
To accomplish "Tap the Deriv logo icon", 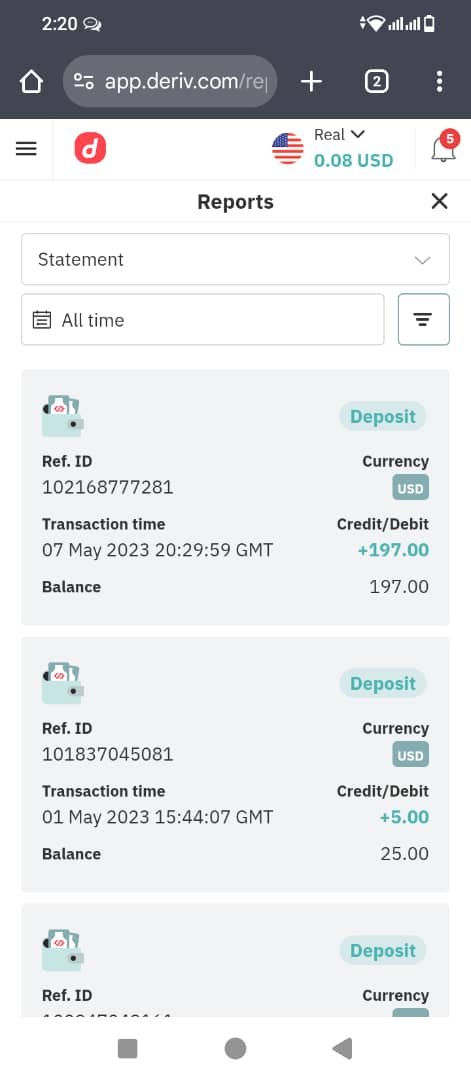I will point(90,149).
